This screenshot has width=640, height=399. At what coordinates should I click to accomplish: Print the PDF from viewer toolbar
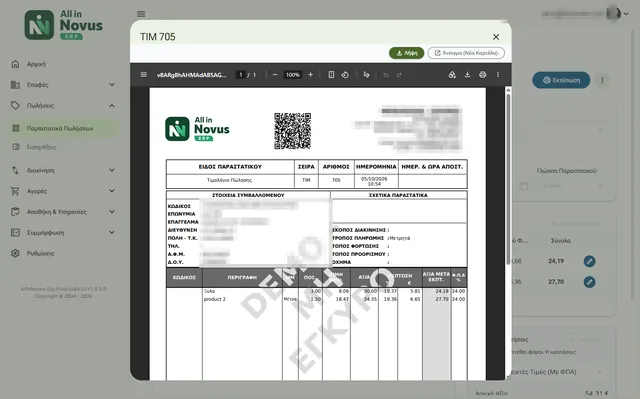(483, 75)
